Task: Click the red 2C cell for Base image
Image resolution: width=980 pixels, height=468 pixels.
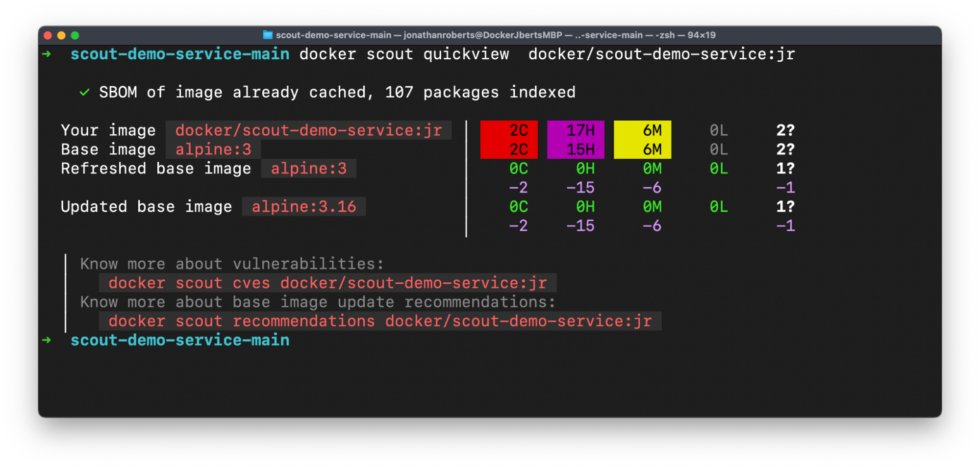Action: tap(509, 149)
